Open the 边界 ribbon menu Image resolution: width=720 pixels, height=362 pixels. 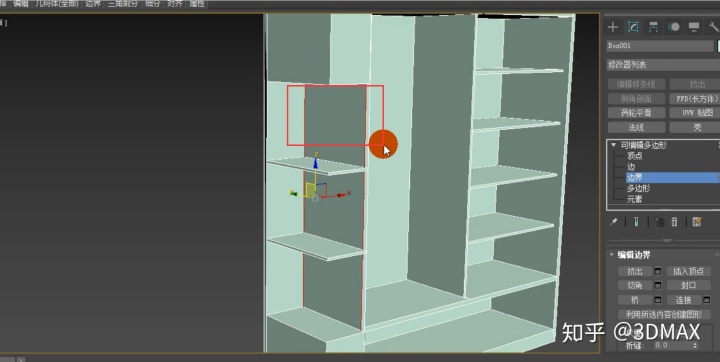pyautogui.click(x=93, y=4)
